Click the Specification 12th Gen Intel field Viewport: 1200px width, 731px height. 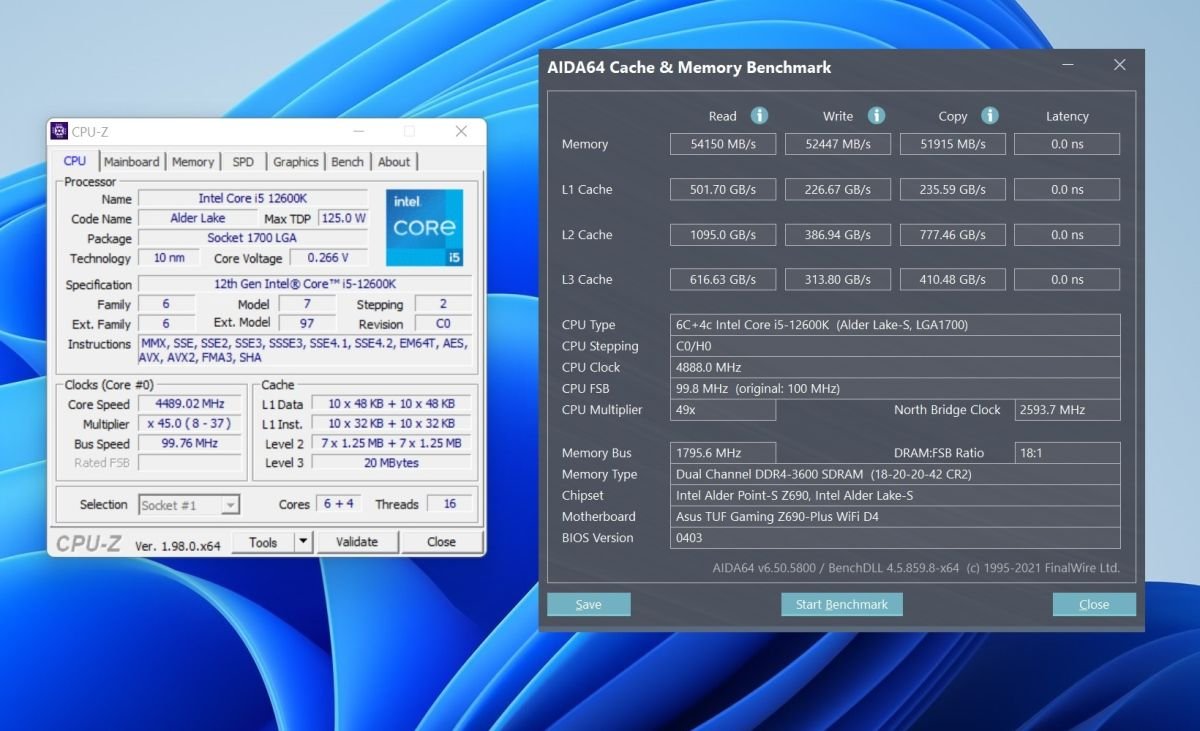[305, 284]
